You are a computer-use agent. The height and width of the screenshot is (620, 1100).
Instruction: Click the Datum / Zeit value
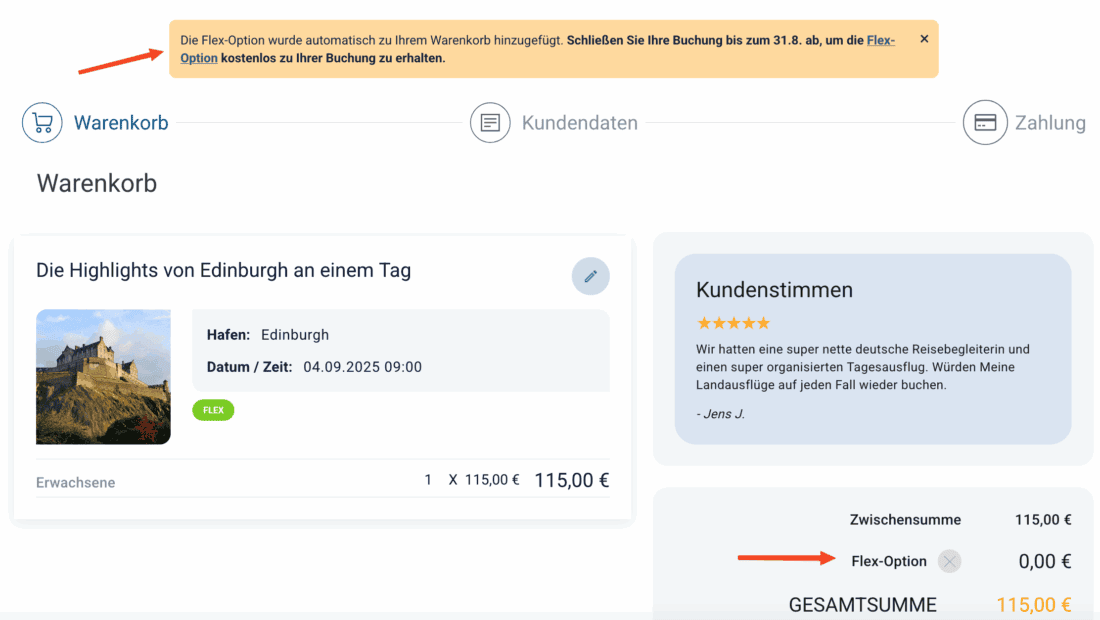coord(362,367)
